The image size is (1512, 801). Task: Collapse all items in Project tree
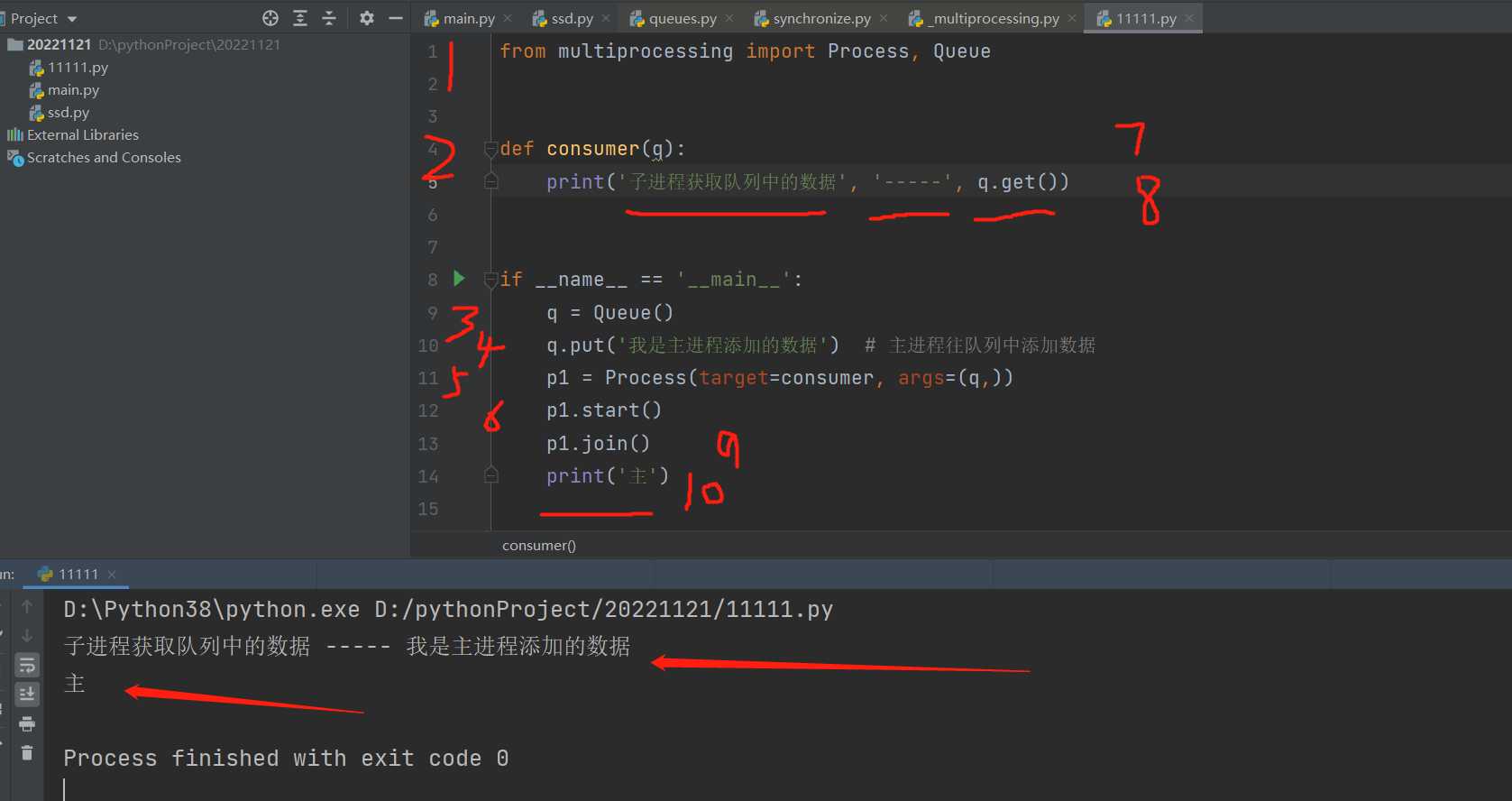[329, 18]
